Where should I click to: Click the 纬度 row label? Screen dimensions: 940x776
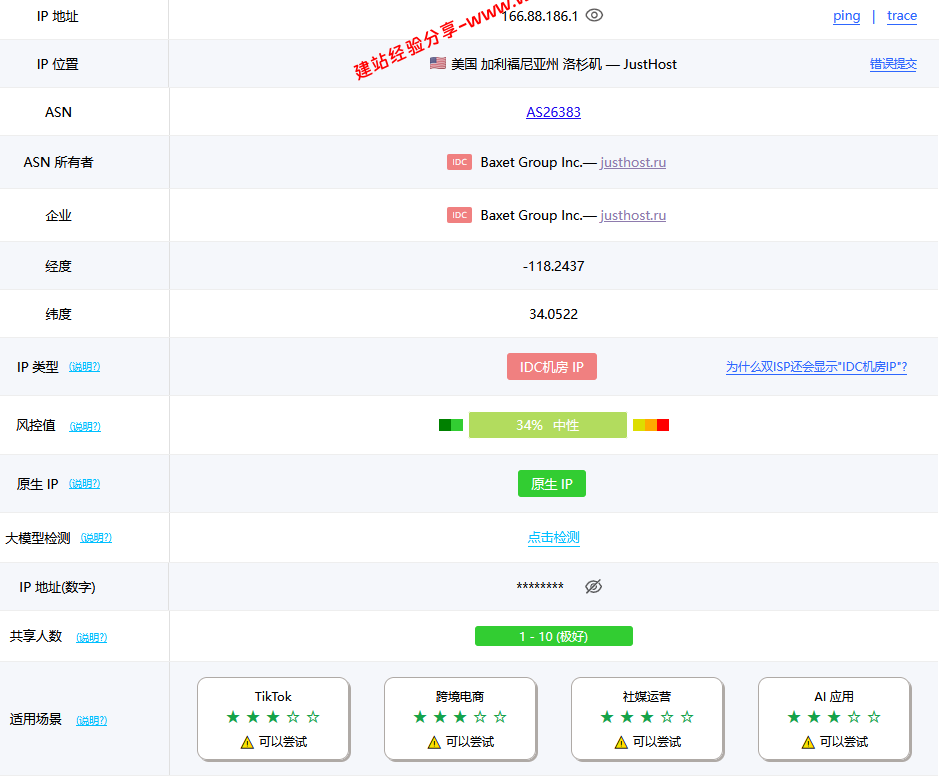(x=58, y=314)
